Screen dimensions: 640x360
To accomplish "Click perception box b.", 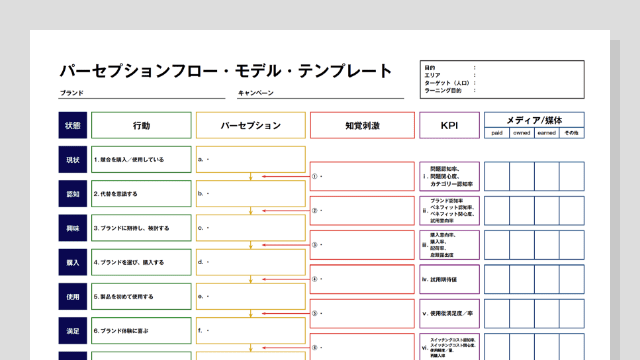I will tap(251, 194).
